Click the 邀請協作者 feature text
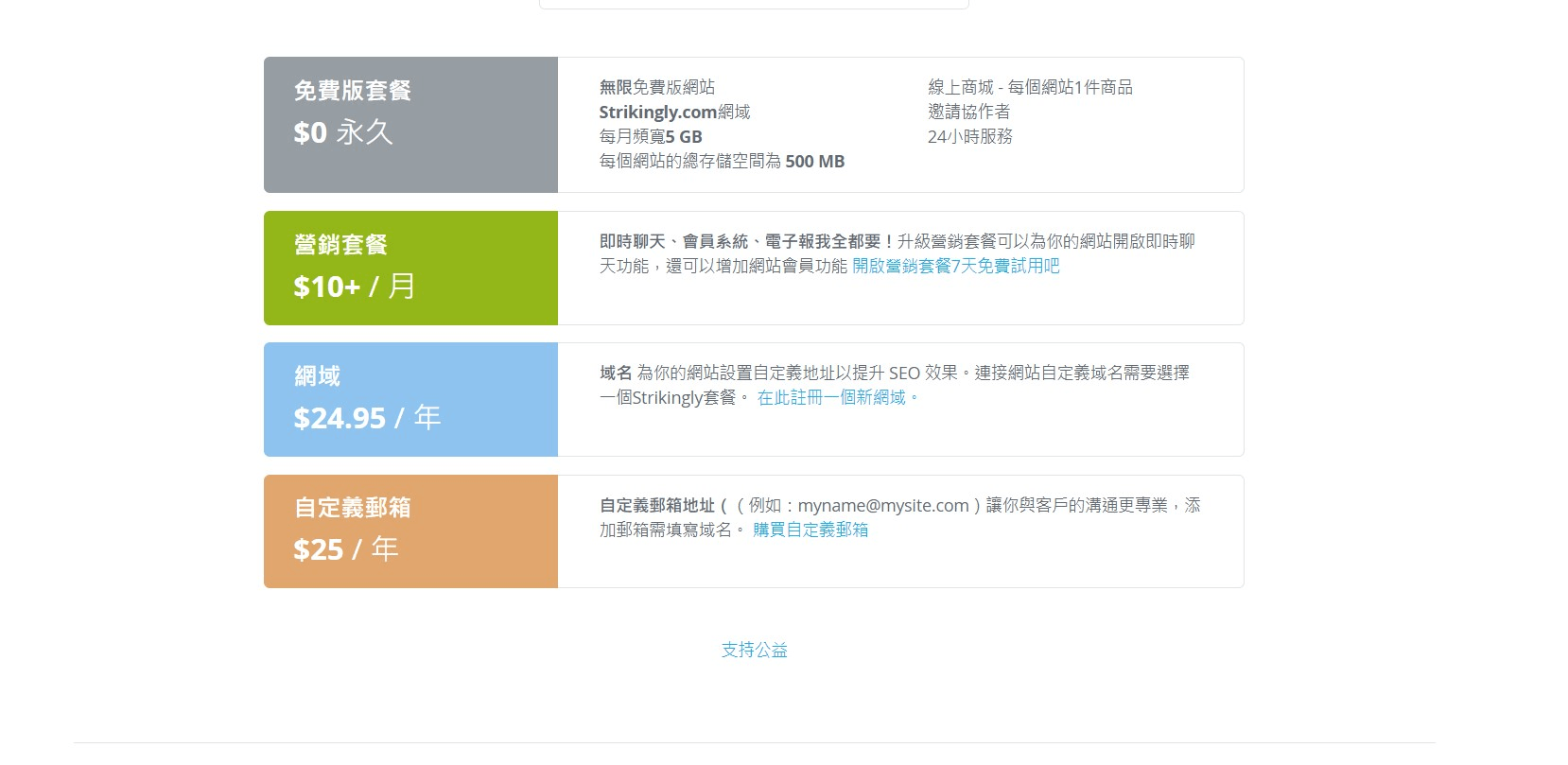1568x765 pixels. (968, 113)
